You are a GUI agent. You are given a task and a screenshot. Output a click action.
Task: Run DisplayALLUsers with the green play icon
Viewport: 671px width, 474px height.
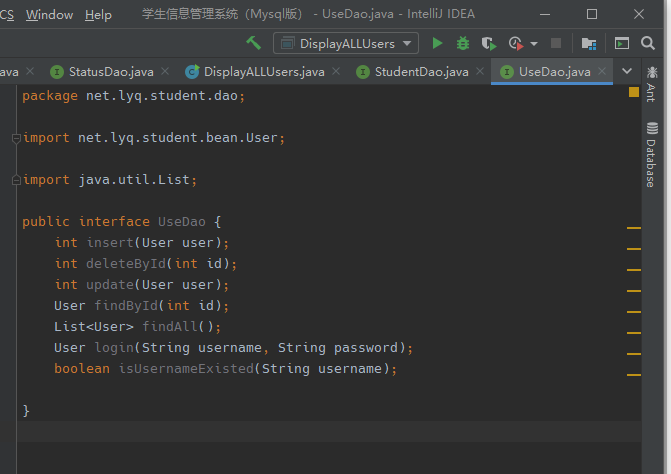[437, 43]
